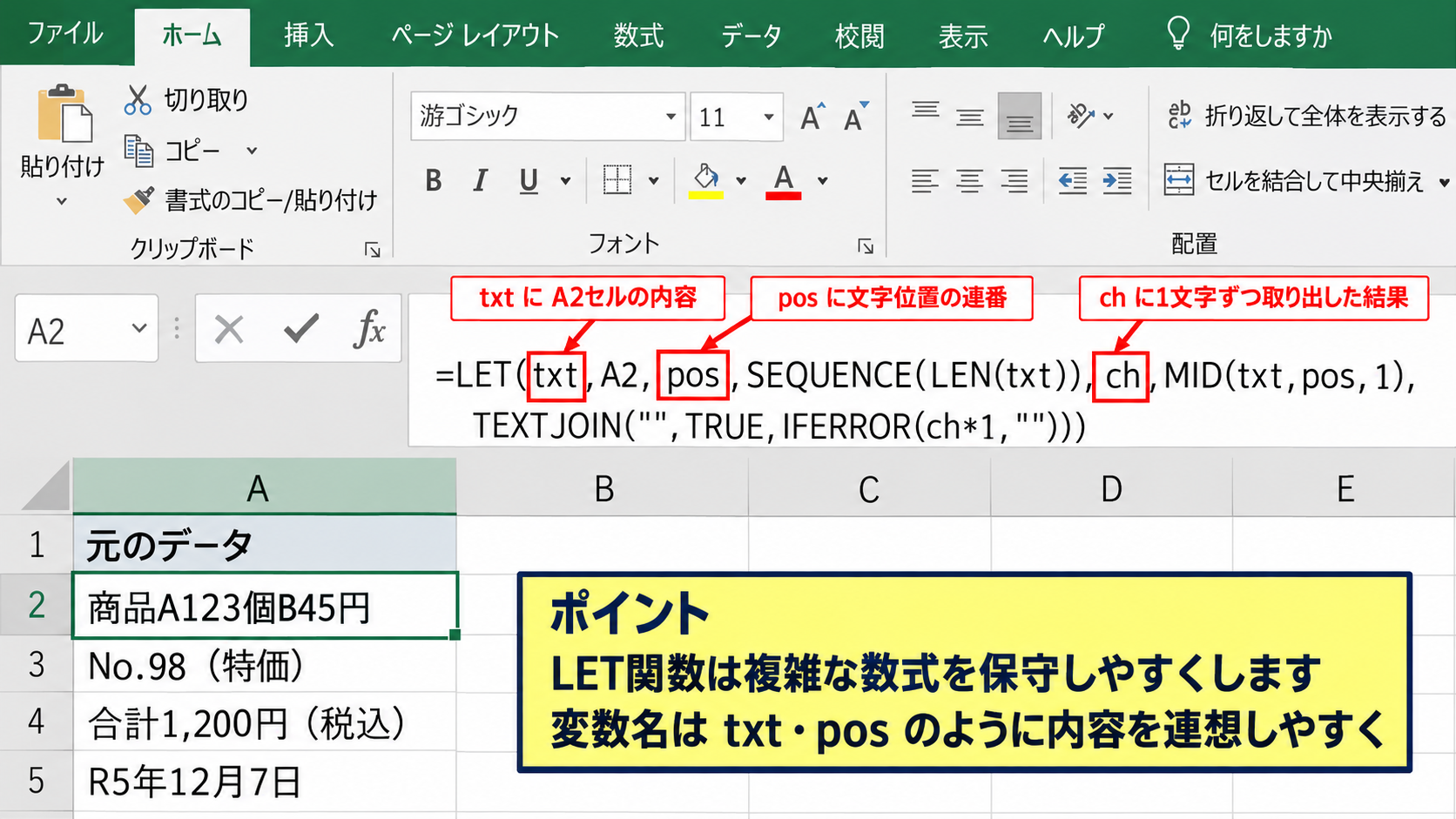This screenshot has height=819, width=1456.
Task: Open the fill color dropdown arrow
Action: [x=741, y=181]
